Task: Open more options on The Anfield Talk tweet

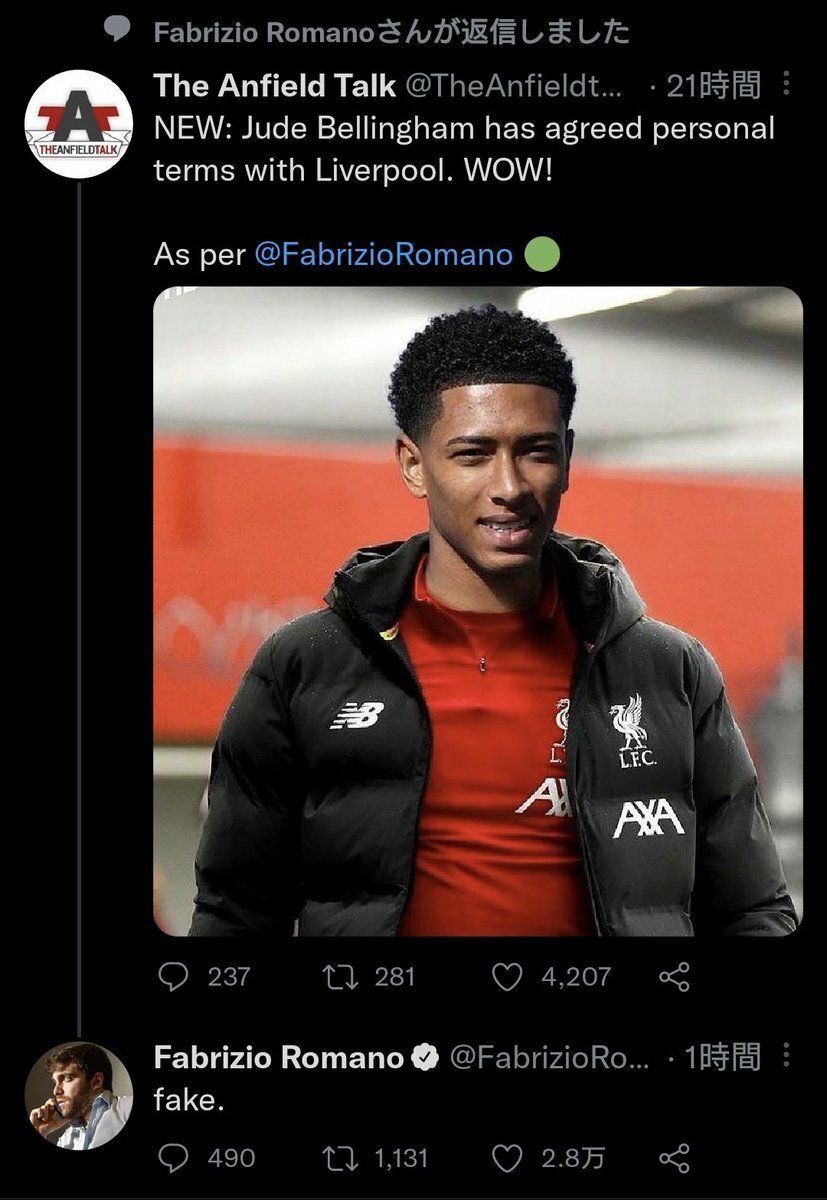Action: (x=786, y=86)
